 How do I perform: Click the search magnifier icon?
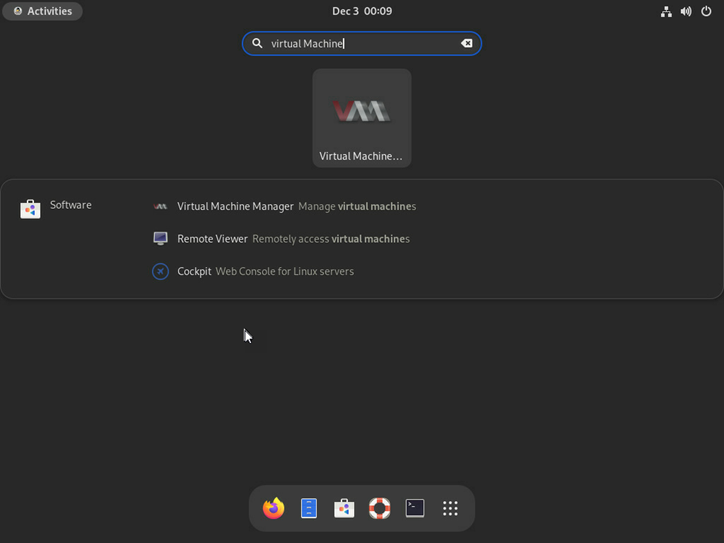point(257,43)
